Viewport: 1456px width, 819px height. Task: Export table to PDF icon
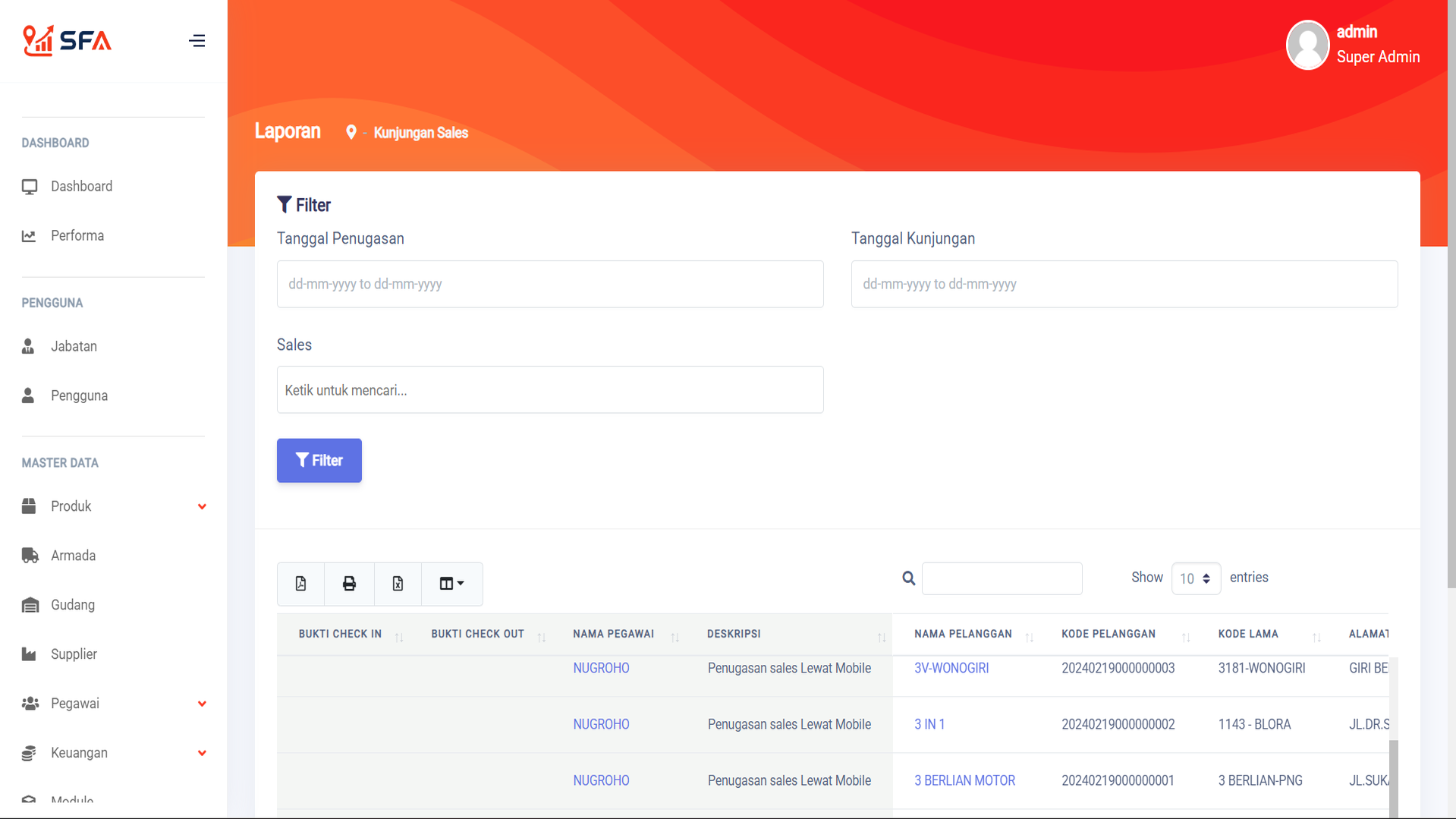pos(300,584)
